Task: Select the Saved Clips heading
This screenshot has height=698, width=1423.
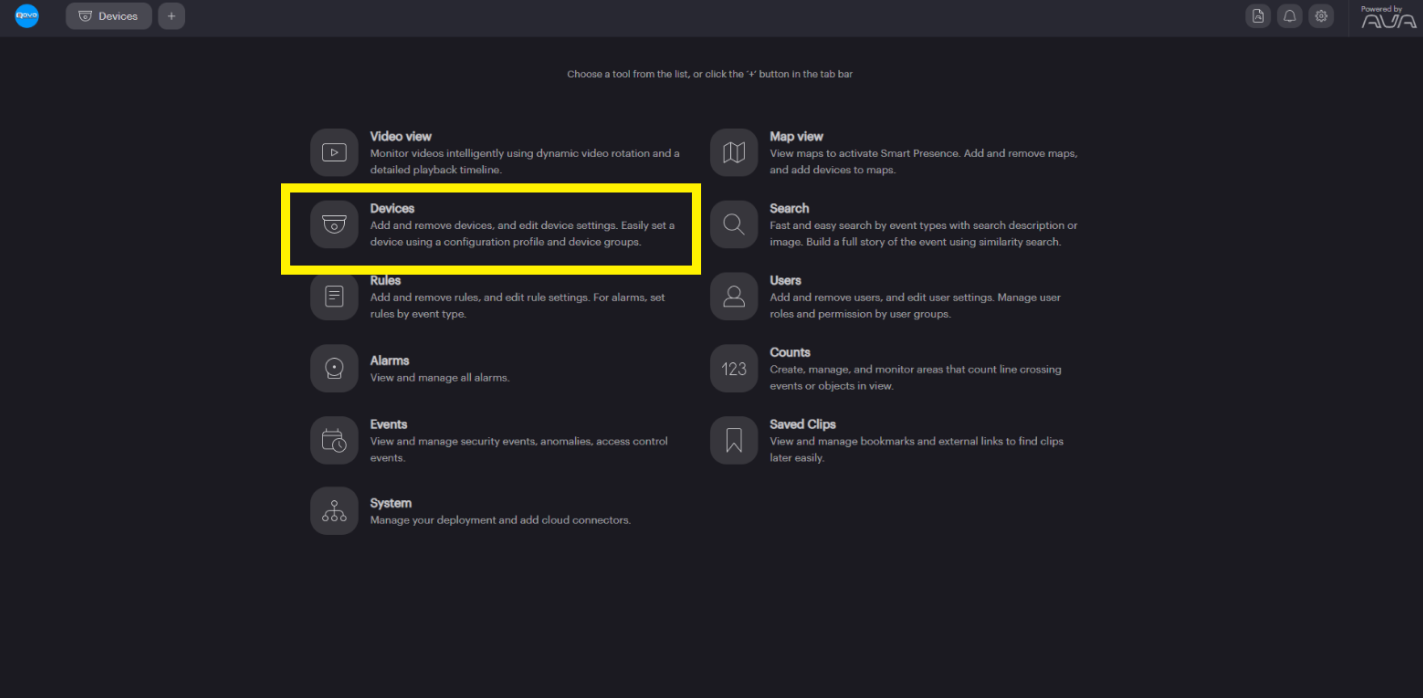Action: point(802,424)
